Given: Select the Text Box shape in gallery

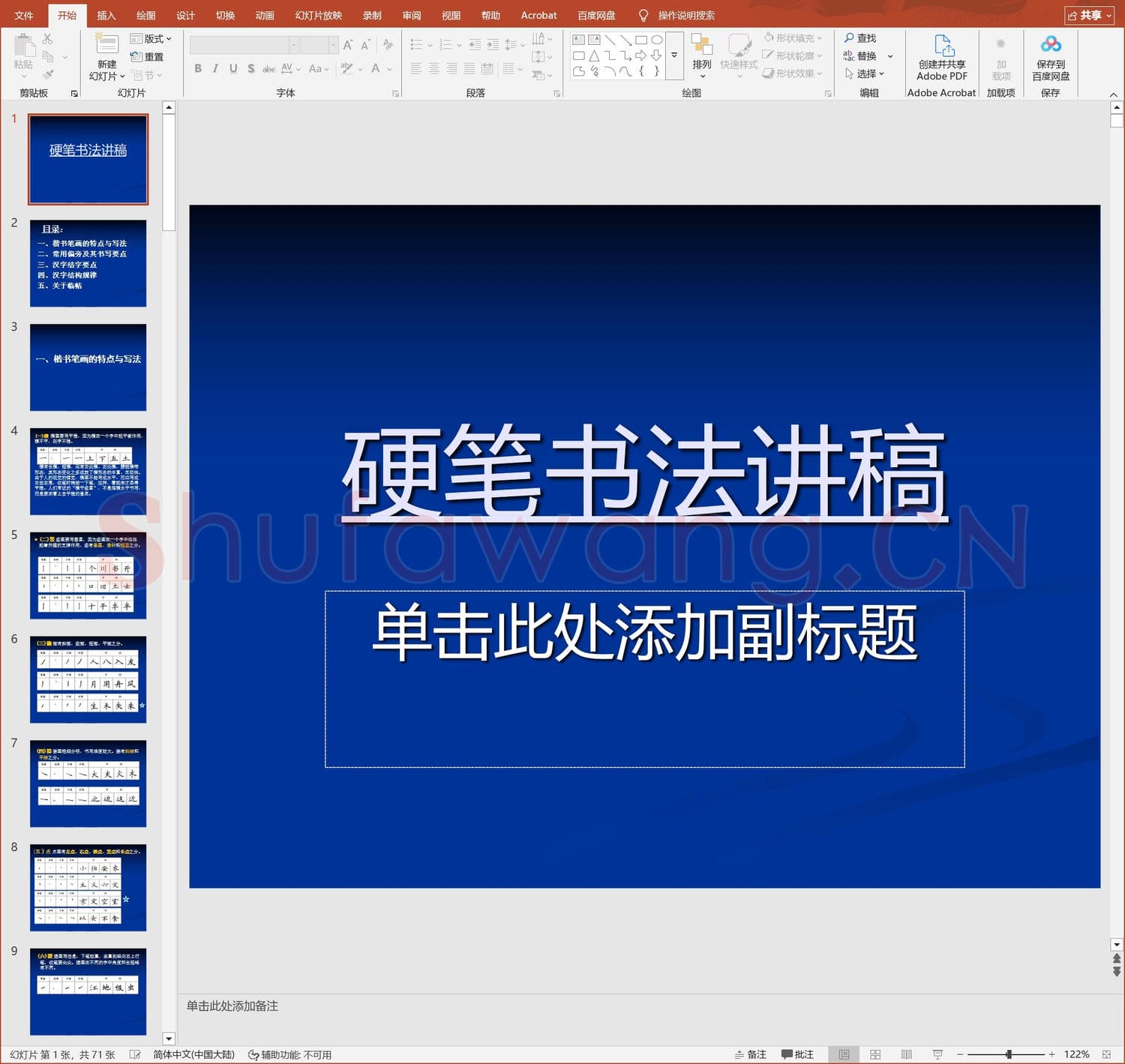Looking at the screenshot, I should tap(579, 40).
